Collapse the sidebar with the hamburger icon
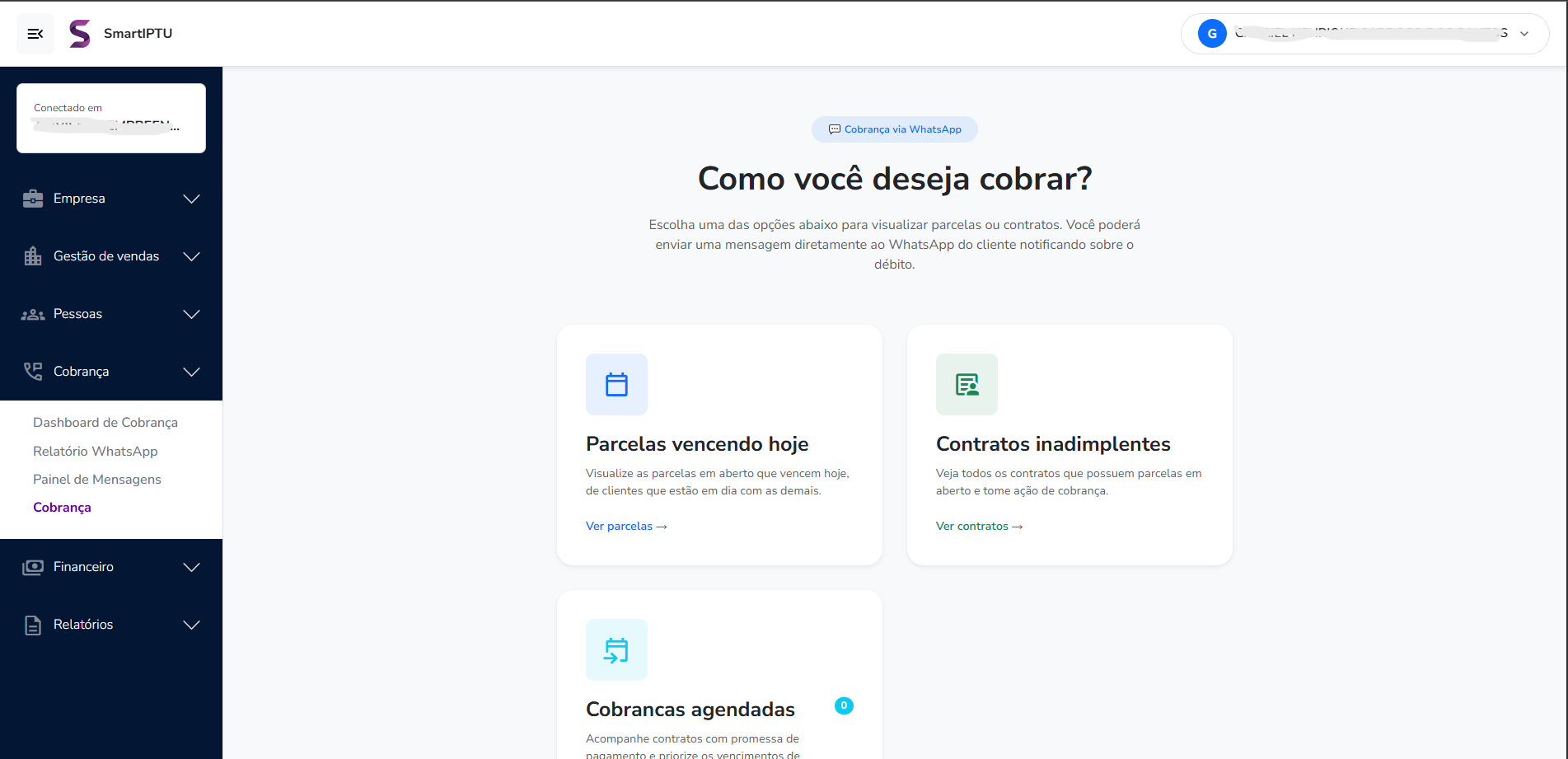Screen dimensions: 1568x759 pos(35,34)
